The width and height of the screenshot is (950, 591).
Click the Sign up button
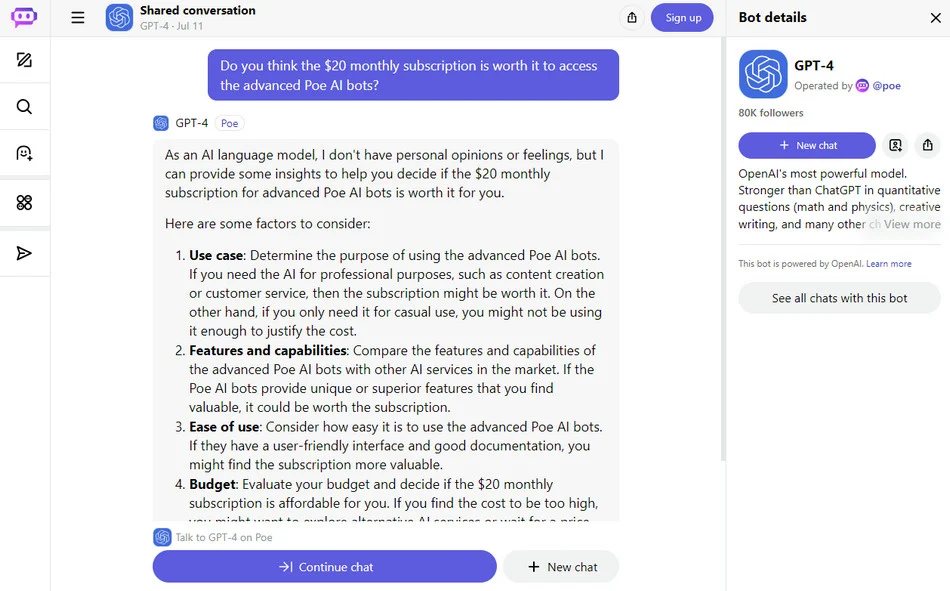tap(682, 18)
